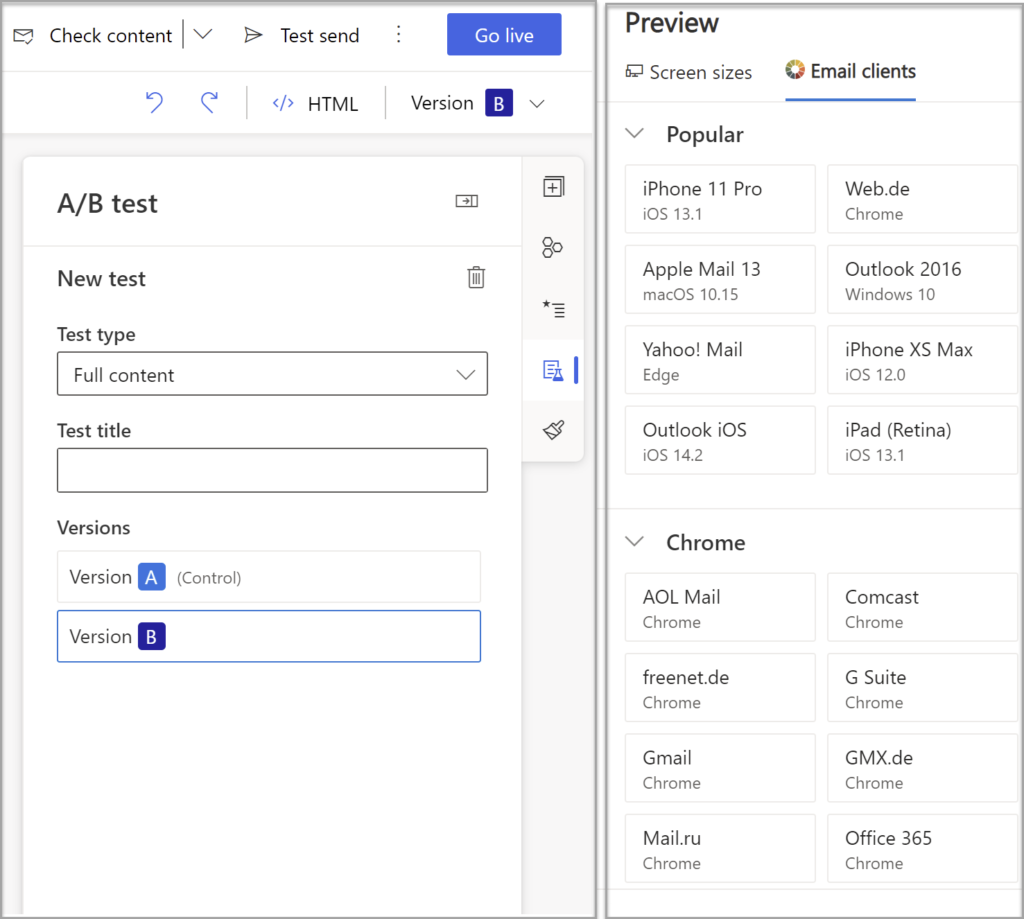The height and width of the screenshot is (919, 1024).
Task: Preview in Outlook 2016 Windows 10
Action: [x=923, y=280]
